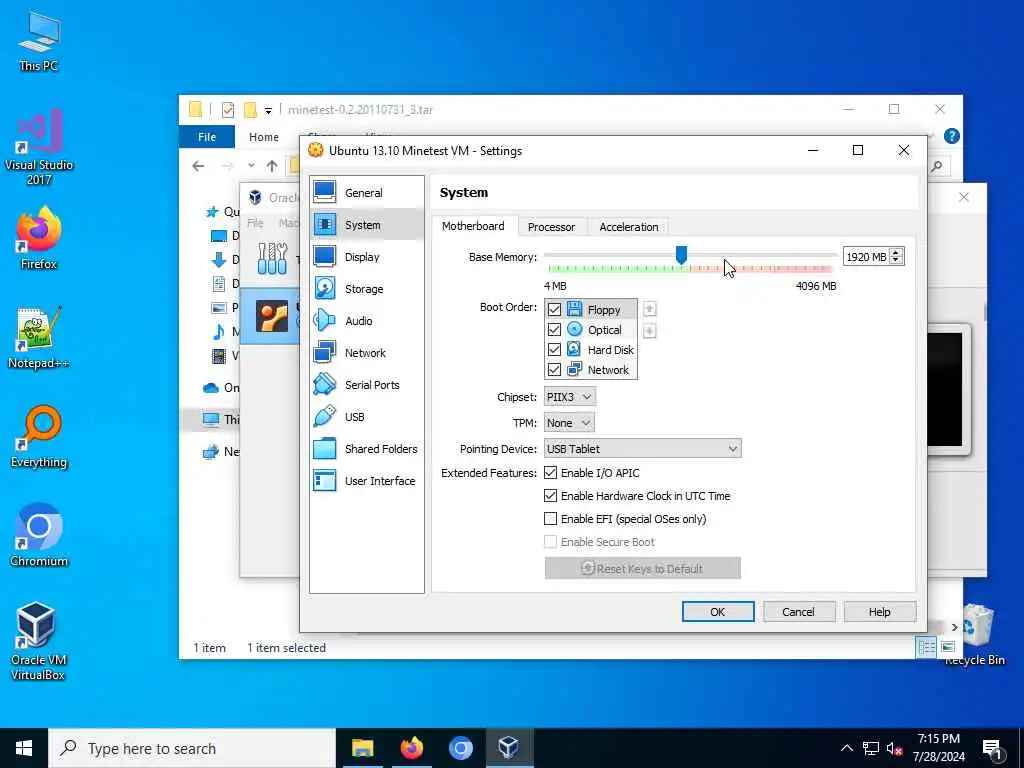Click Base Memory slider handle

tap(681, 255)
